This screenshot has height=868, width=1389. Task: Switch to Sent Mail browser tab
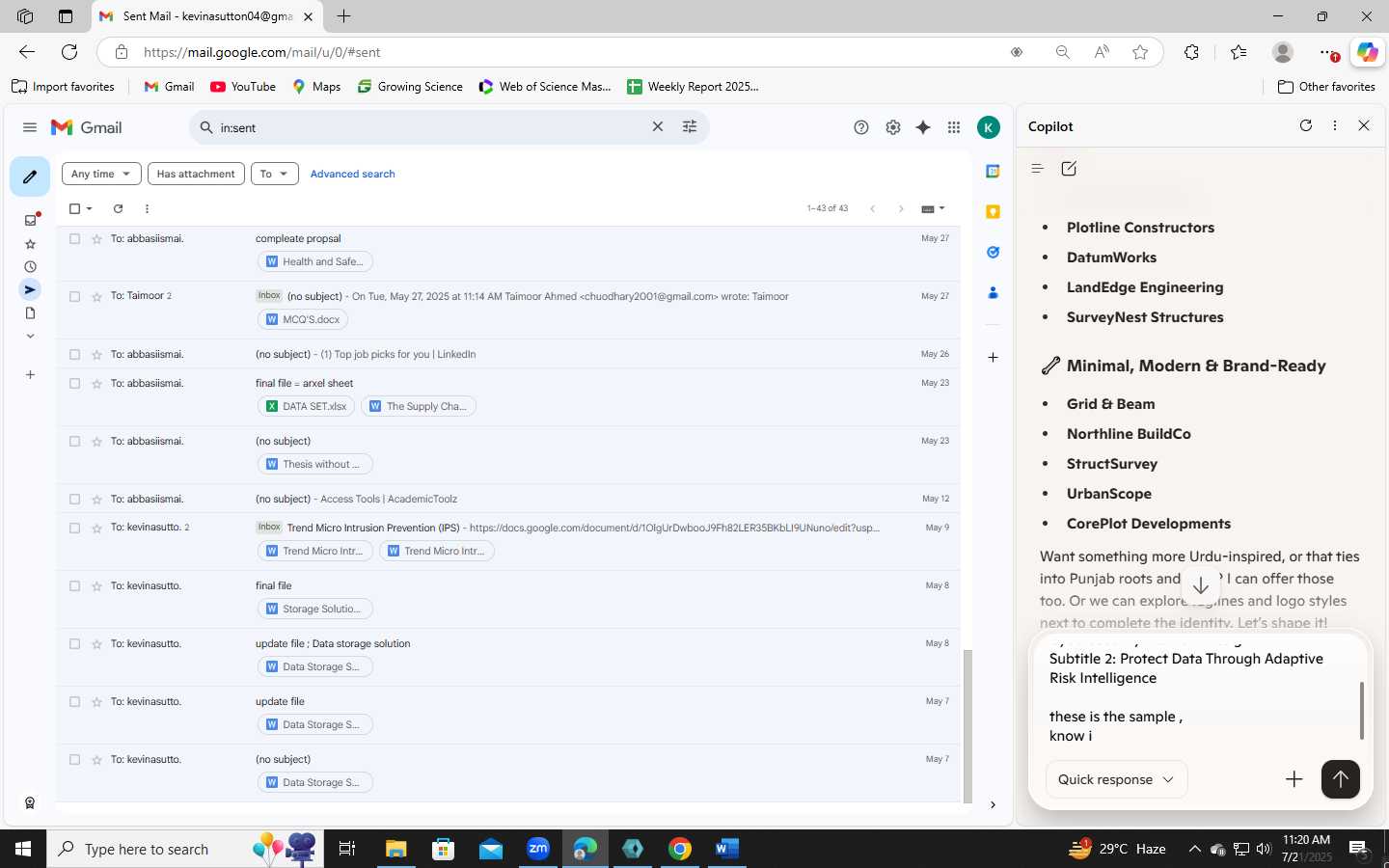coord(208,16)
